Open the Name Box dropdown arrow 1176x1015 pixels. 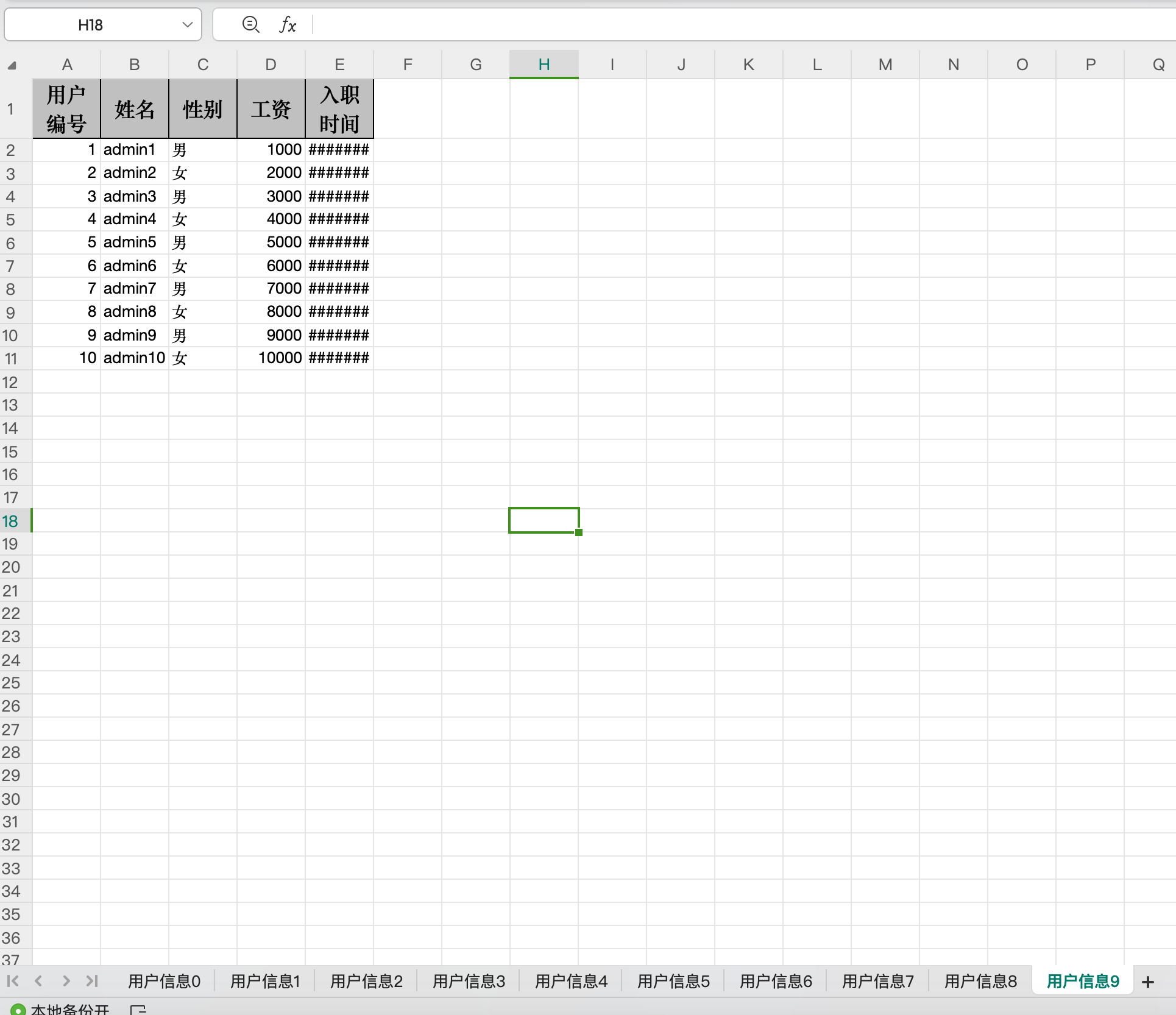(187, 25)
